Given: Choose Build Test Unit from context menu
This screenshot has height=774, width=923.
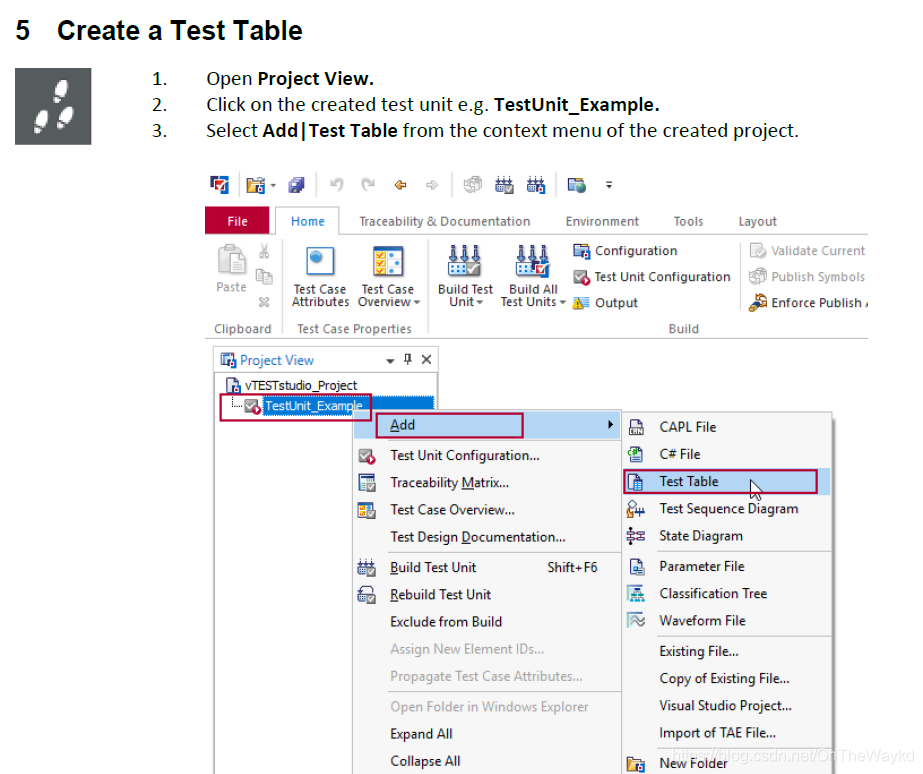Looking at the screenshot, I should click(x=487, y=567).
